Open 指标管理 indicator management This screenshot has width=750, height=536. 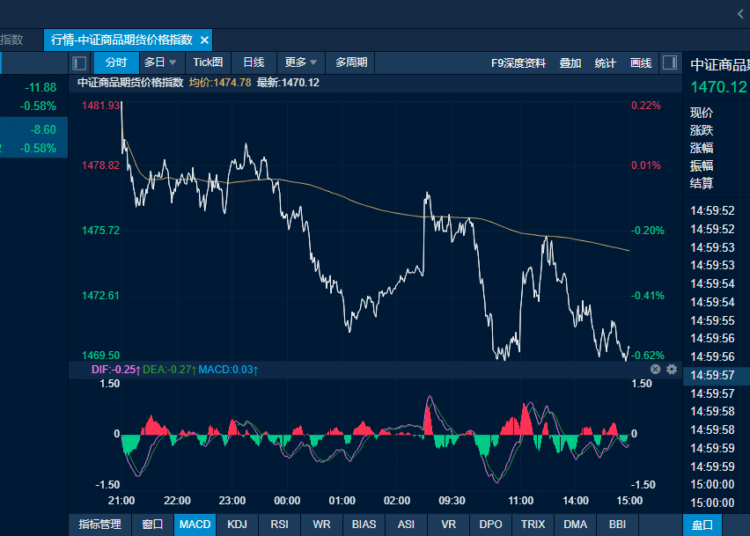pyautogui.click(x=100, y=525)
